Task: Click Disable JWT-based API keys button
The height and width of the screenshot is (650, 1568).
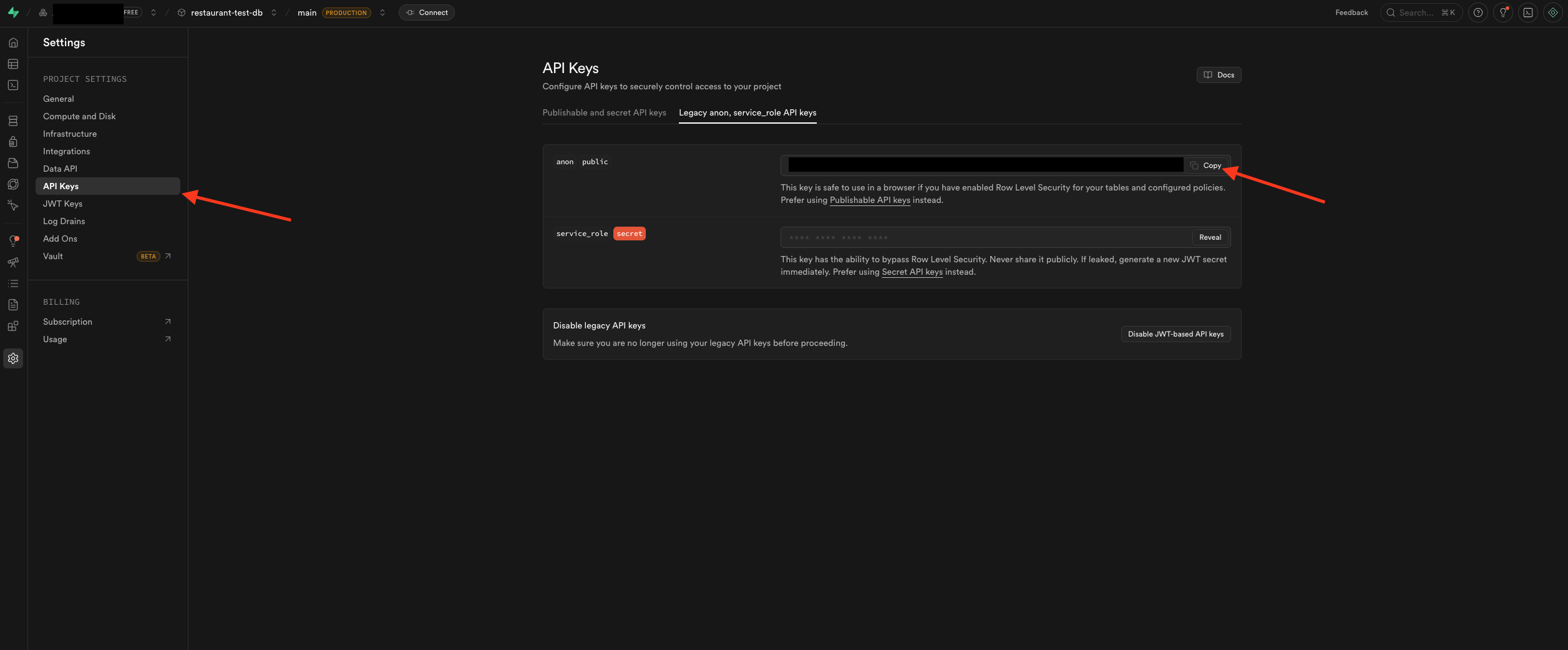Action: pos(1175,334)
